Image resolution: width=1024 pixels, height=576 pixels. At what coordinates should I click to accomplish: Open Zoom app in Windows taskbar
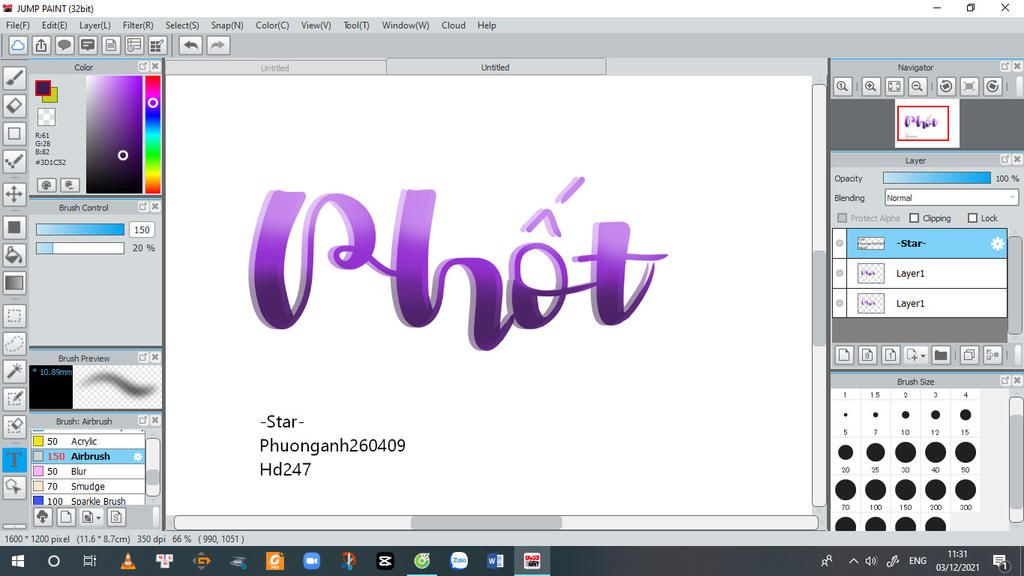312,561
